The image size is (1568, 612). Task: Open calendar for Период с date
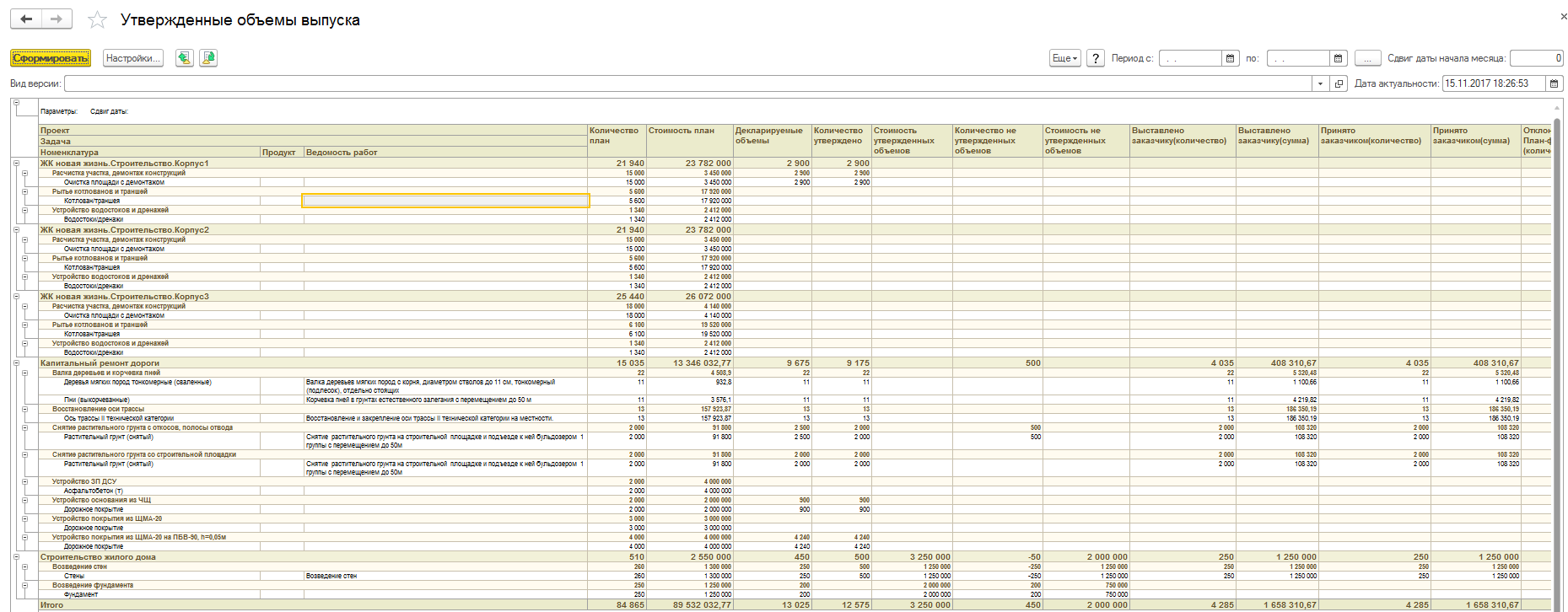coord(1231,58)
